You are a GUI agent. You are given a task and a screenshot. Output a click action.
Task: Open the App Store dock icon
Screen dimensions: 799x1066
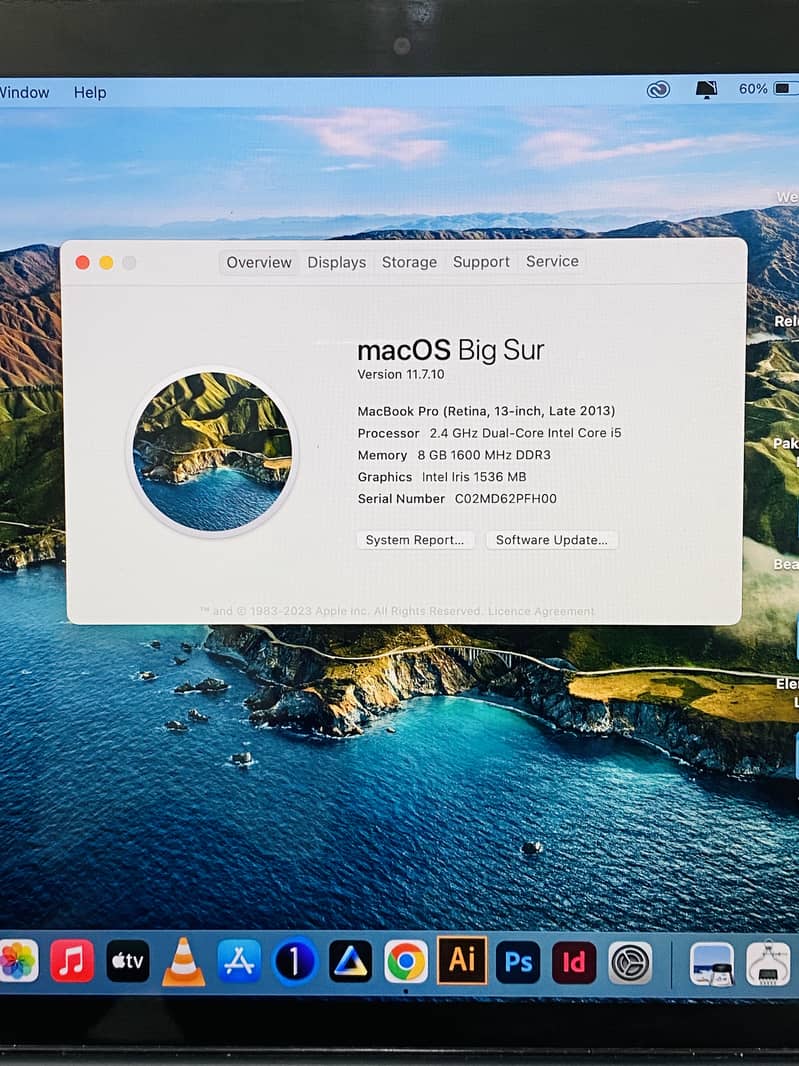pyautogui.click(x=239, y=962)
